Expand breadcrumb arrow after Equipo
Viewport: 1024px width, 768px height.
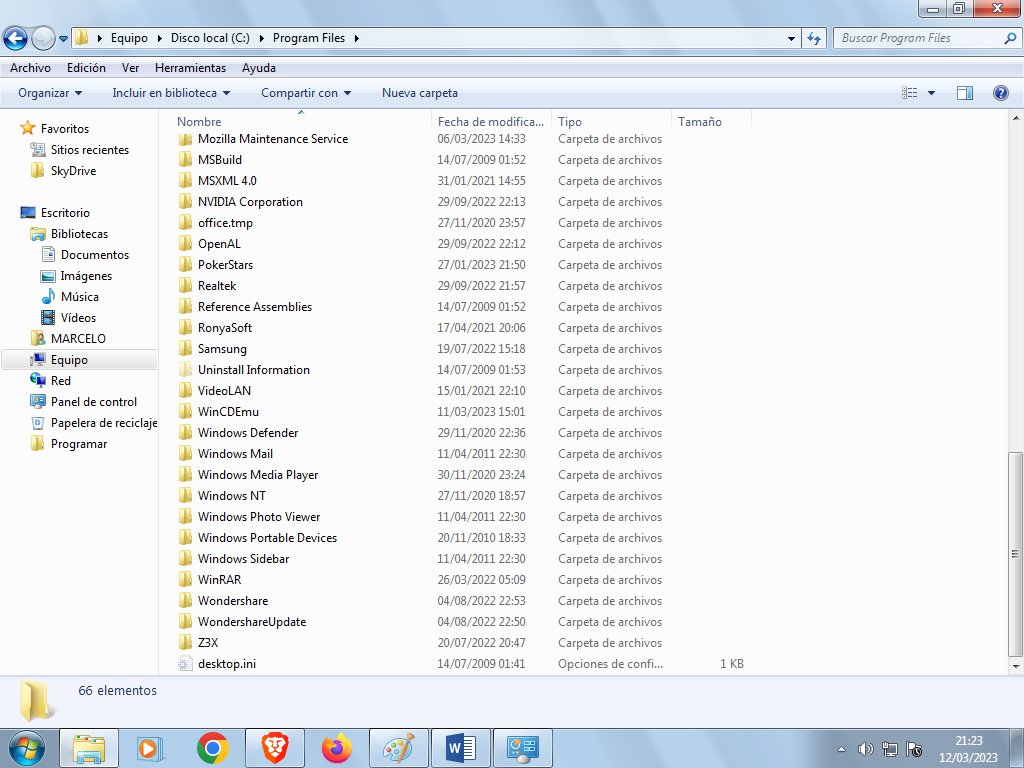click(x=159, y=38)
